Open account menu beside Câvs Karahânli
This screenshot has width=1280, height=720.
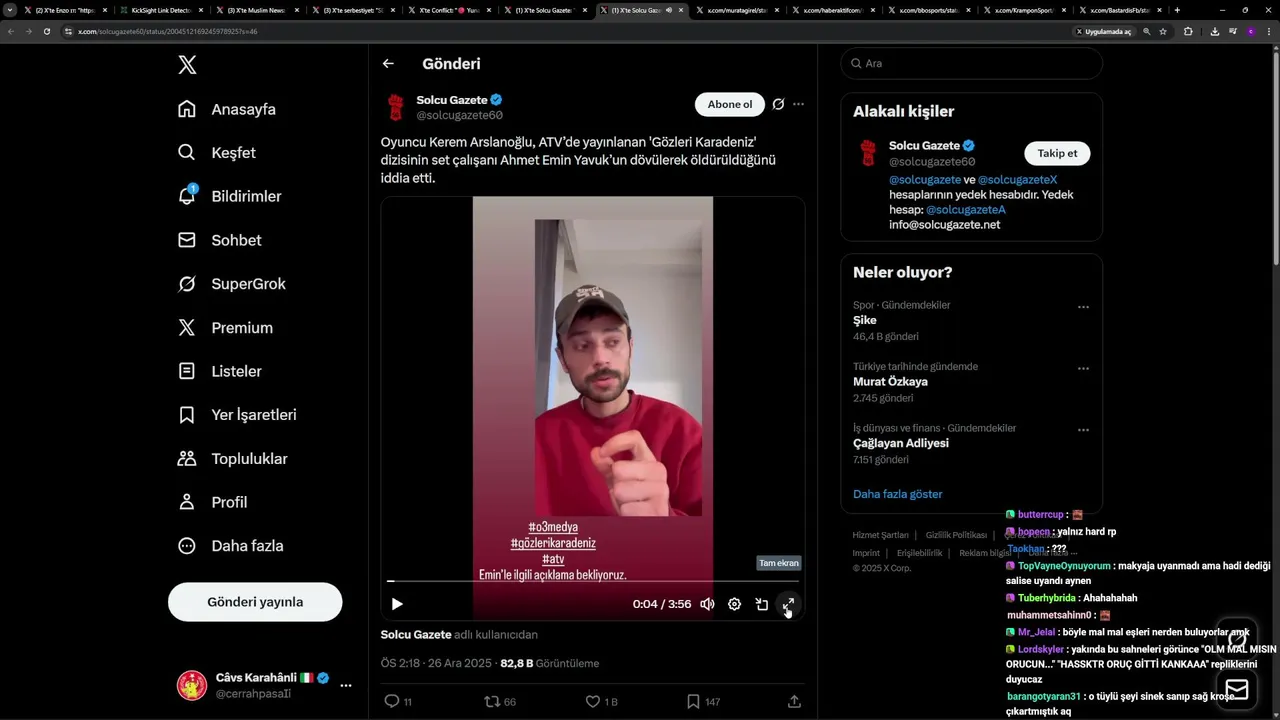click(346, 685)
